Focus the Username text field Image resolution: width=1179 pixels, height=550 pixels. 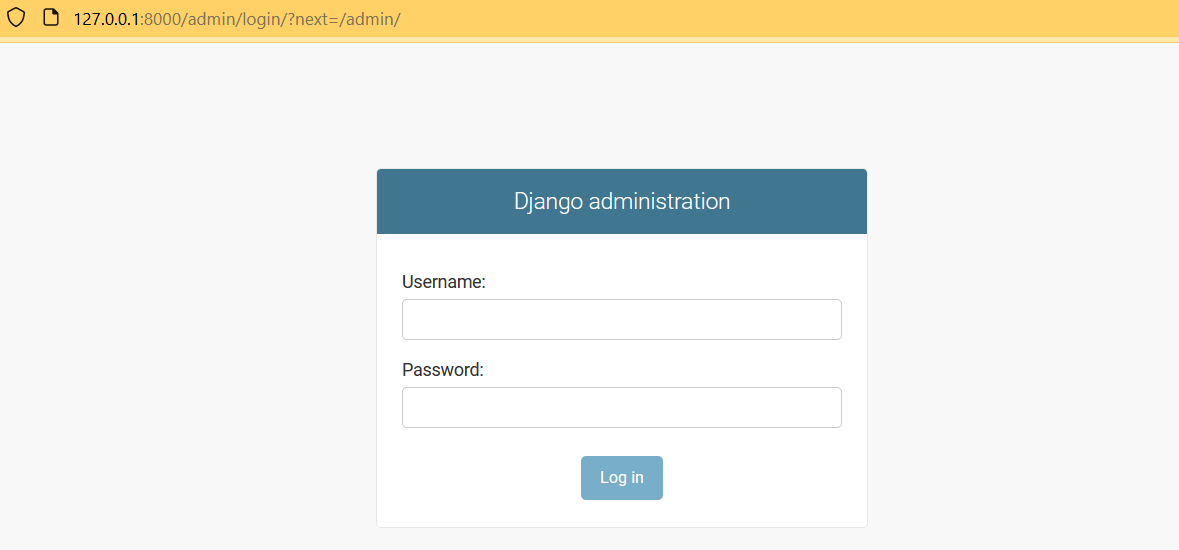[x=621, y=319]
